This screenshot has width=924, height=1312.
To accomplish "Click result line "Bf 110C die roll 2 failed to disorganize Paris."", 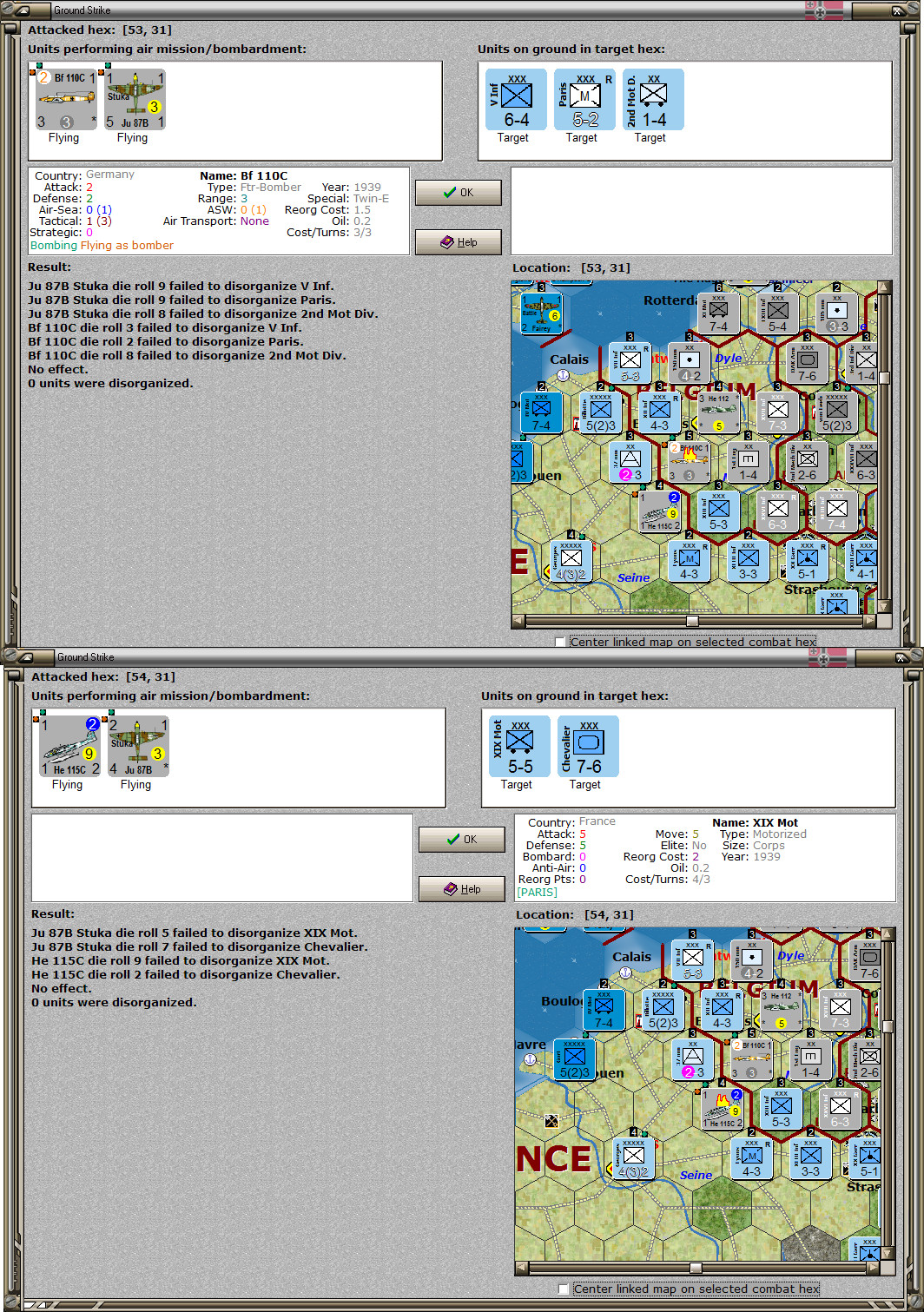I will click(166, 341).
